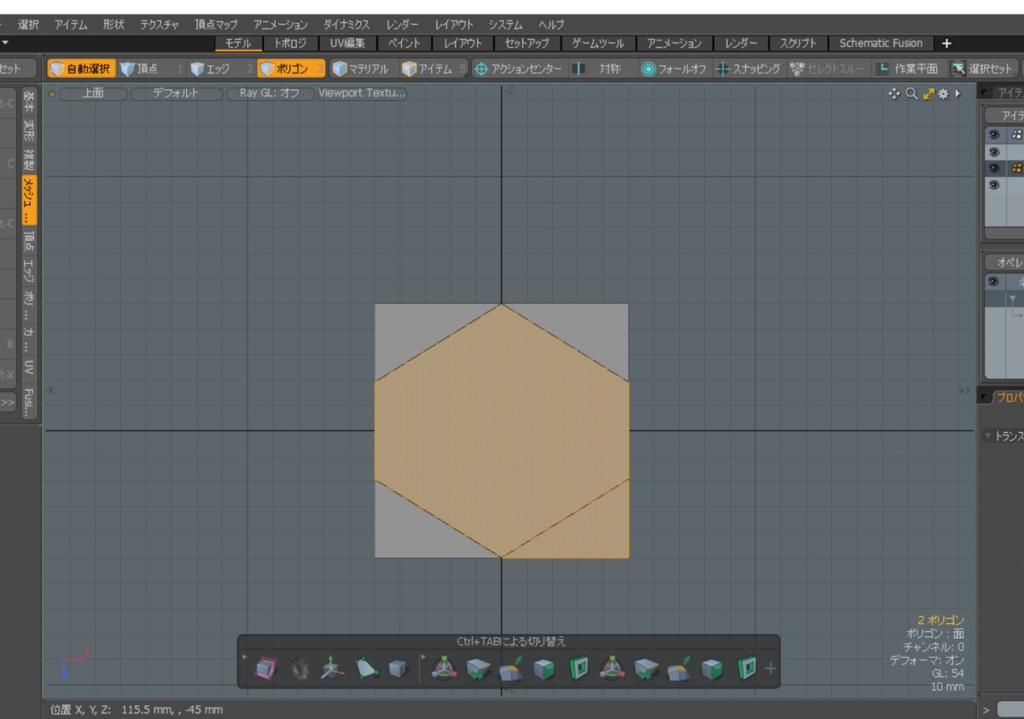Open the Ray GL: オフ dropdown
This screenshot has width=1024, height=719.
(x=269, y=93)
